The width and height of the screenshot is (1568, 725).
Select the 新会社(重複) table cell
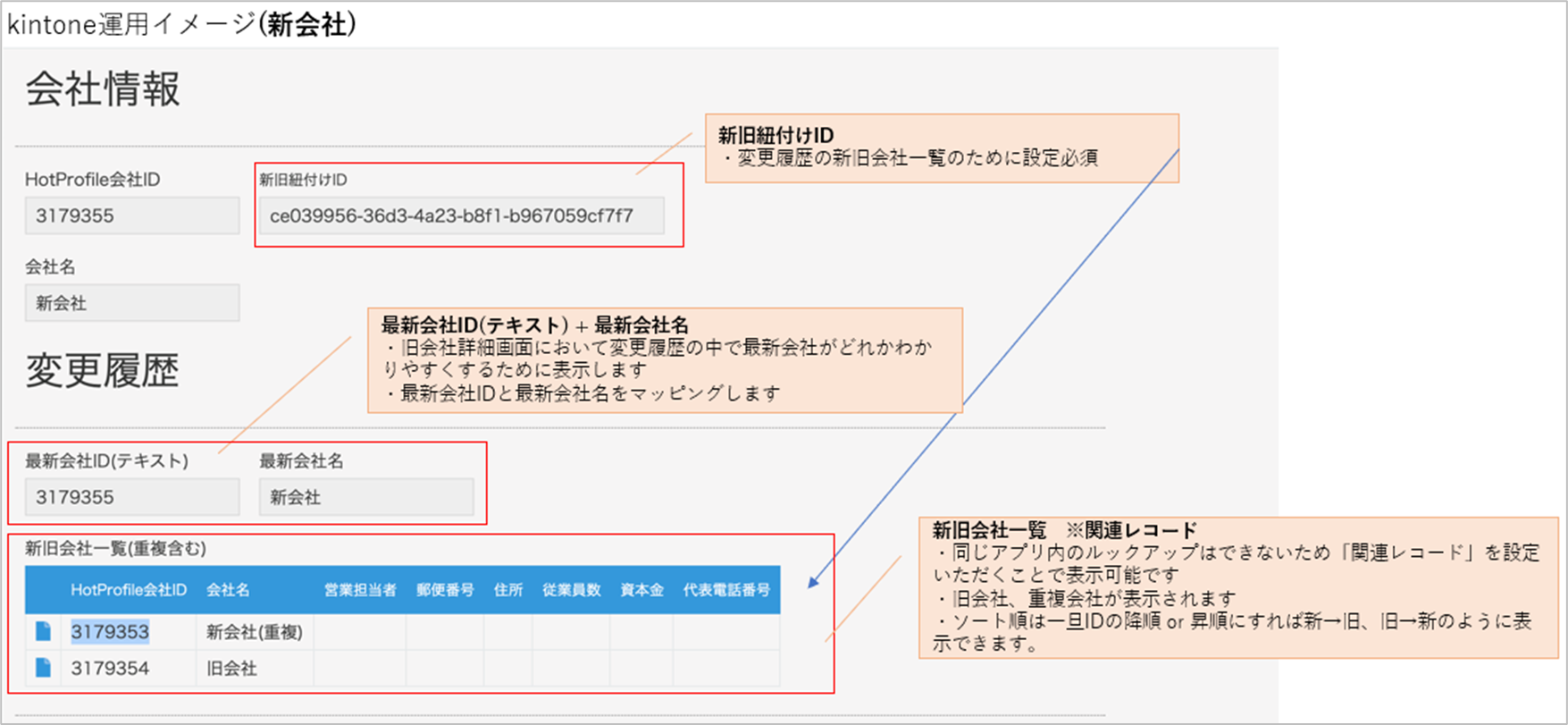(255, 632)
